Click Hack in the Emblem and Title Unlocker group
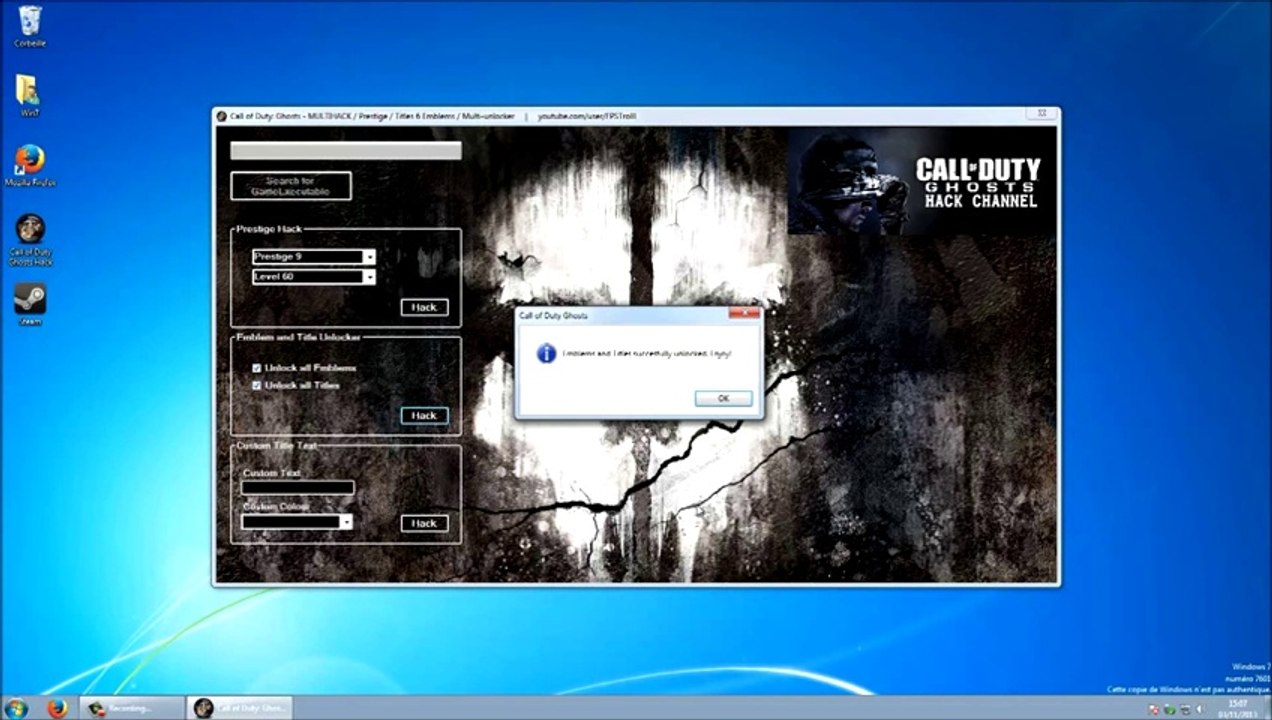1272x720 pixels. point(424,415)
